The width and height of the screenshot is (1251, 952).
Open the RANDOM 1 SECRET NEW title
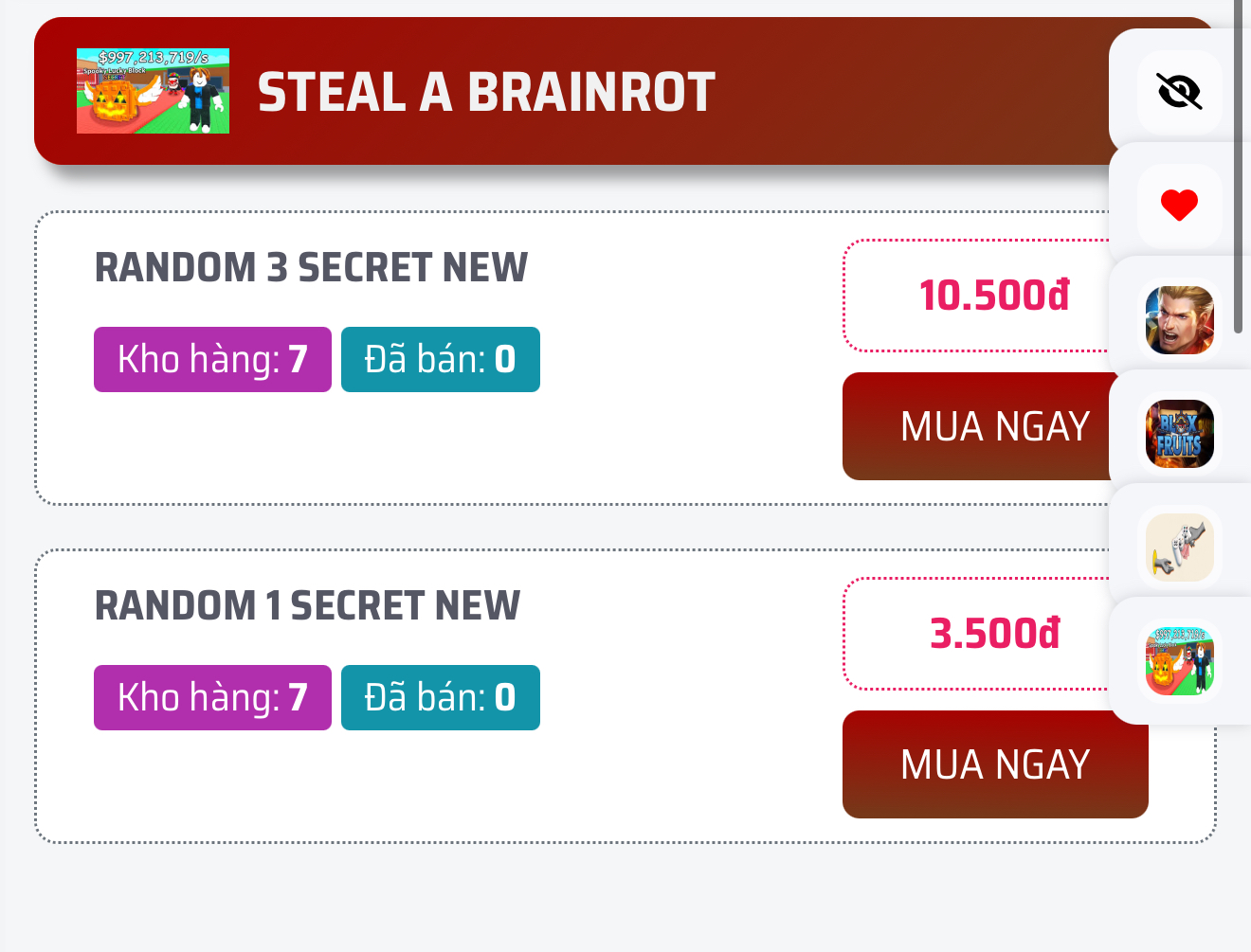307,606
